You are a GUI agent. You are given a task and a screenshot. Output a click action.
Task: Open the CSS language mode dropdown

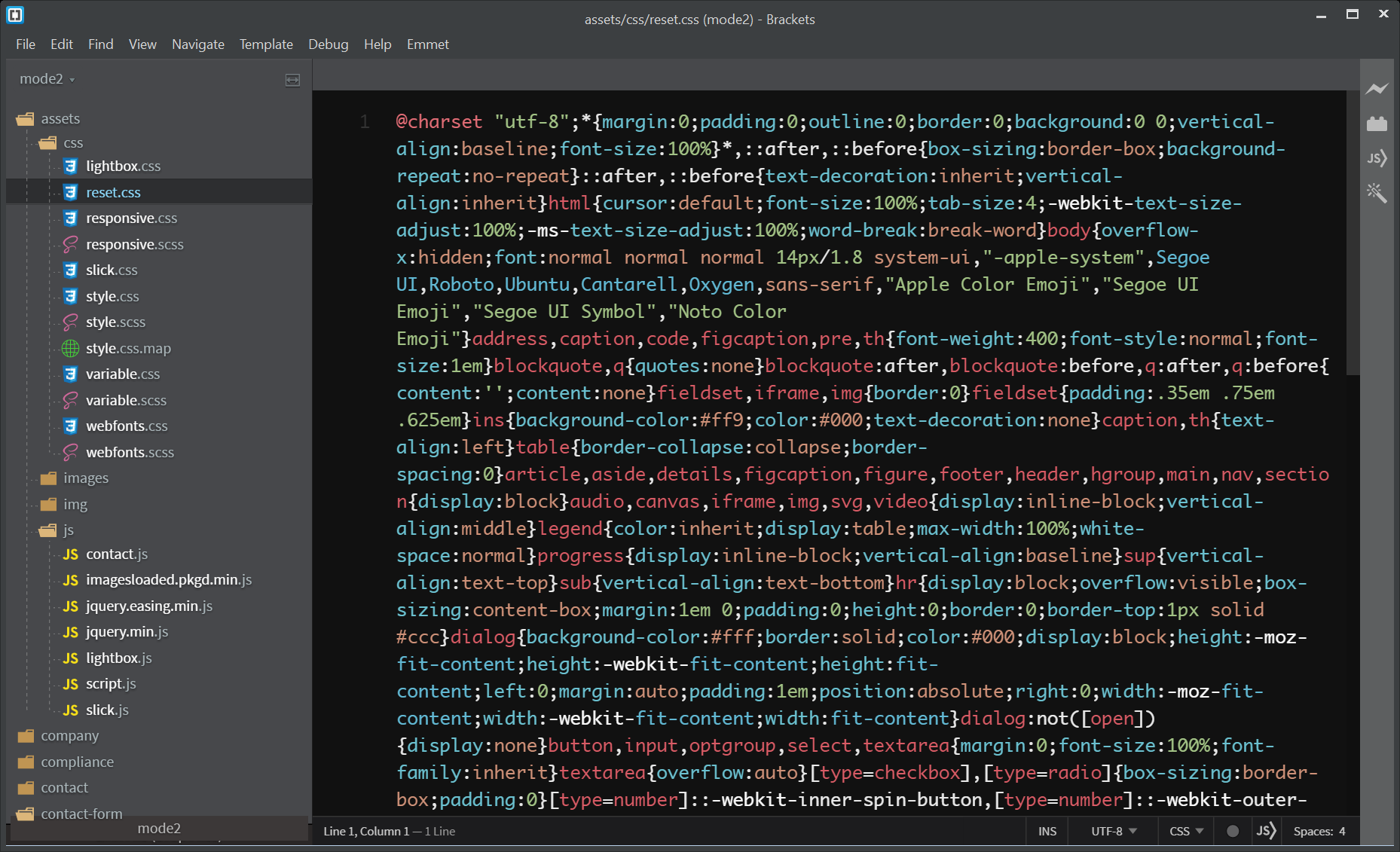tap(1186, 831)
